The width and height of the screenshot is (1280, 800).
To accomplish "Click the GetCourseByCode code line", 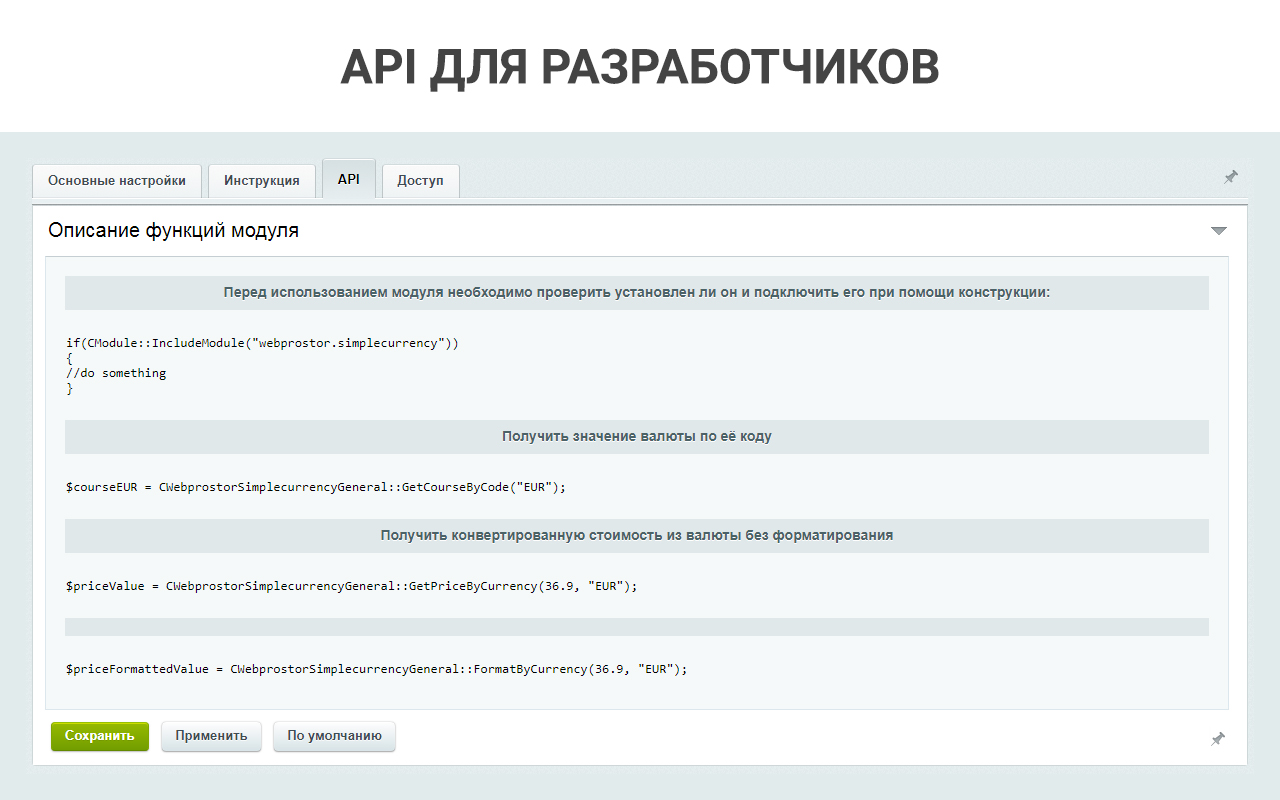I will [316, 487].
